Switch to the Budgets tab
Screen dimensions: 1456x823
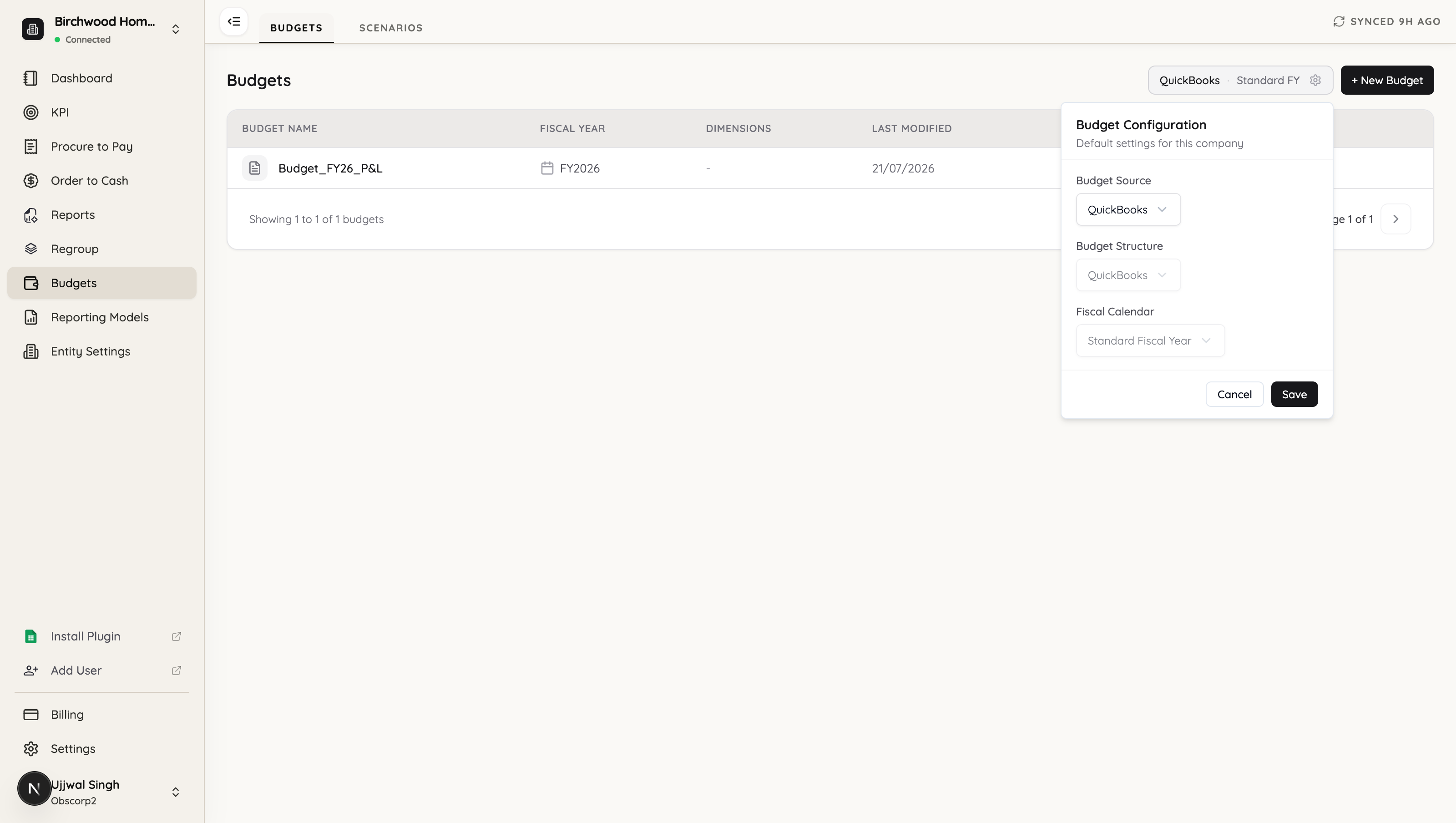[296, 28]
